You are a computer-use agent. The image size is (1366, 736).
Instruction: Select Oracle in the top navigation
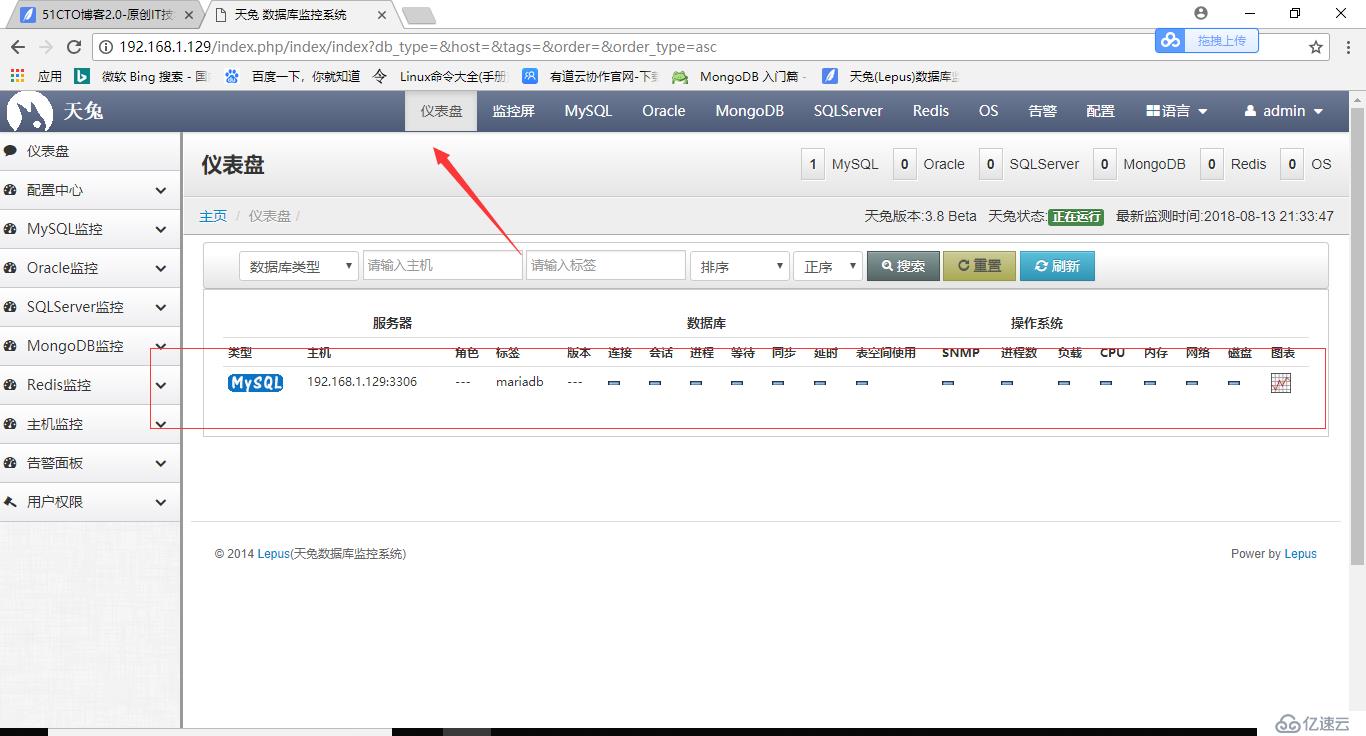[664, 111]
